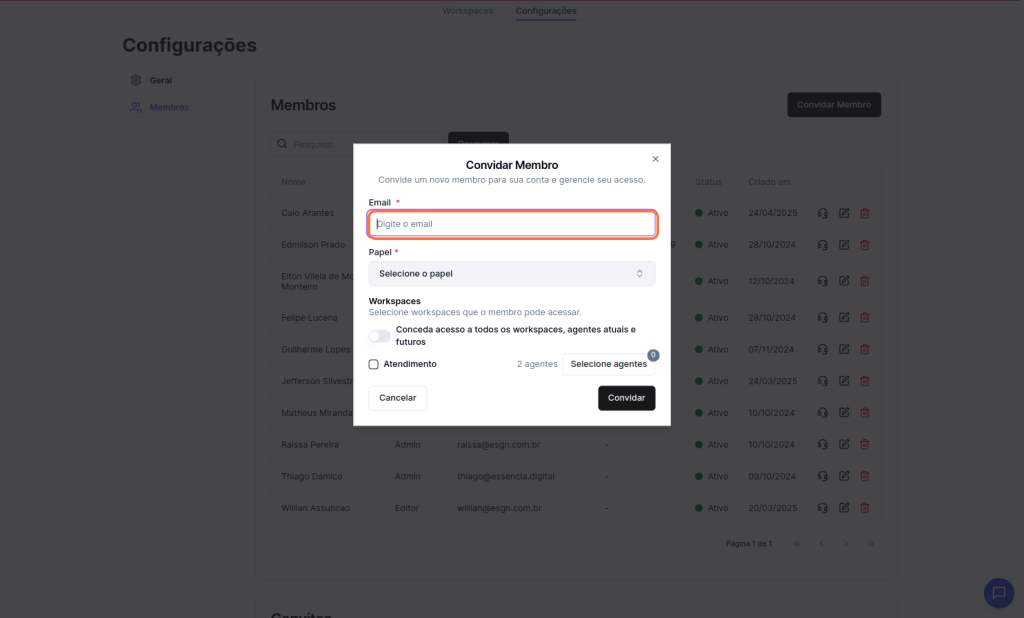Select Membros in the sidebar
The height and width of the screenshot is (618, 1024).
click(x=168, y=107)
